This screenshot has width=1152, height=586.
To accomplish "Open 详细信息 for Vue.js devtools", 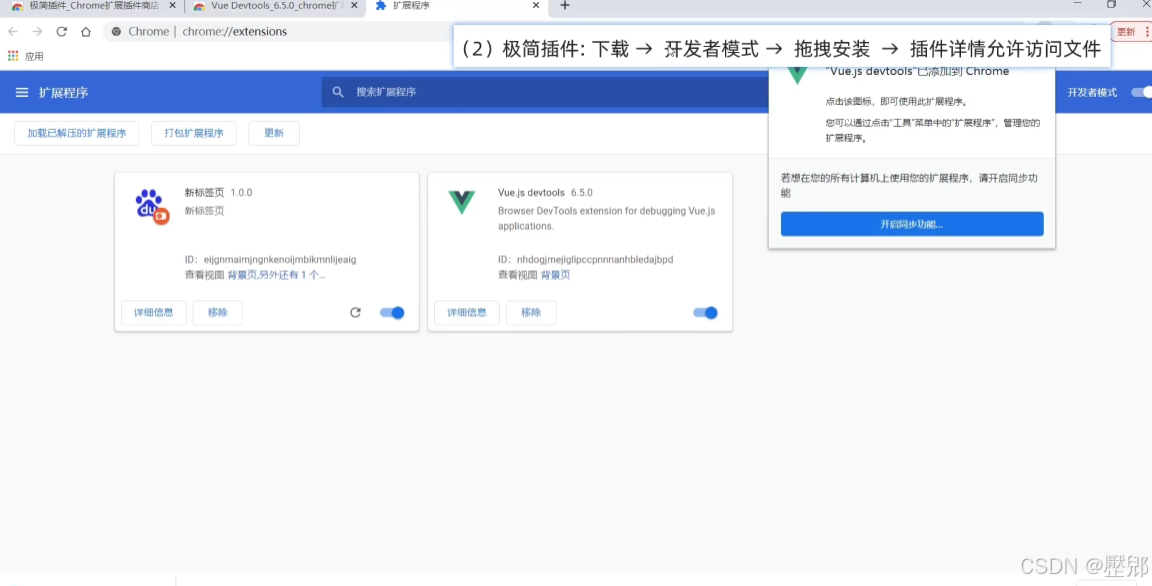I will point(467,313).
